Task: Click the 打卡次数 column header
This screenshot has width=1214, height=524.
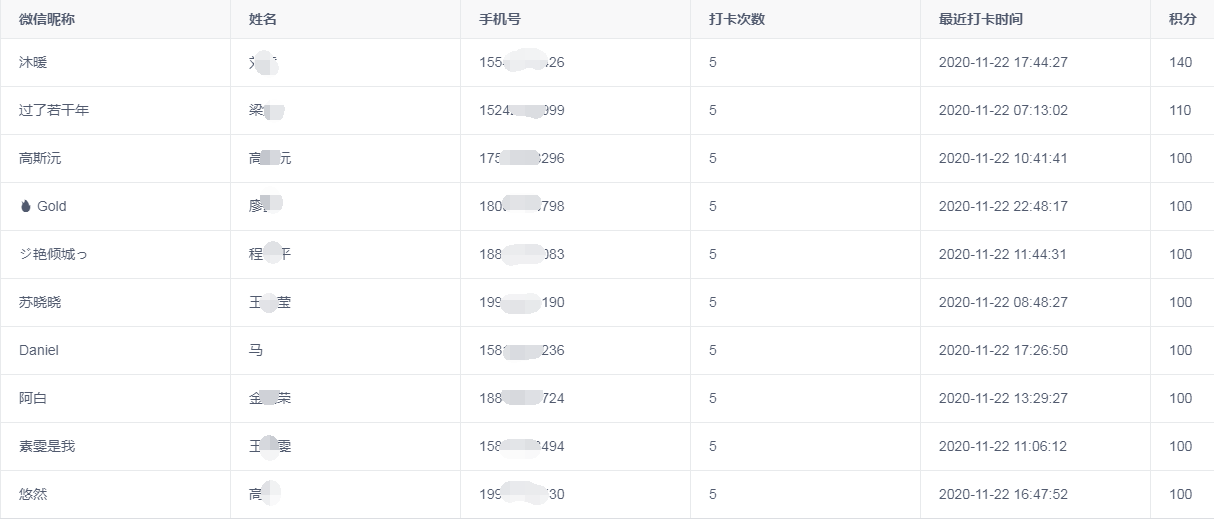Action: pos(737,19)
